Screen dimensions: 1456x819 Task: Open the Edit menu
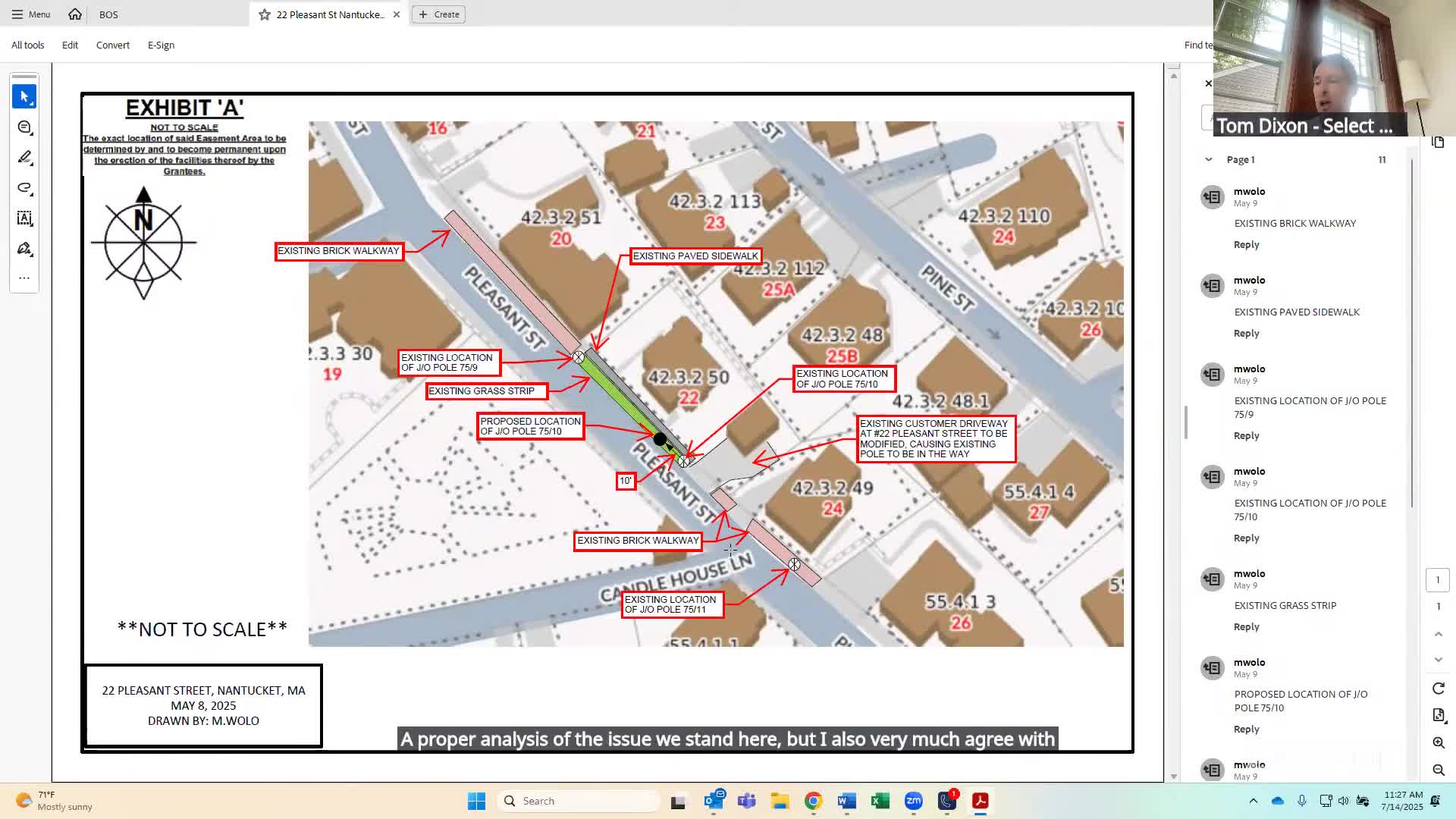(x=70, y=45)
